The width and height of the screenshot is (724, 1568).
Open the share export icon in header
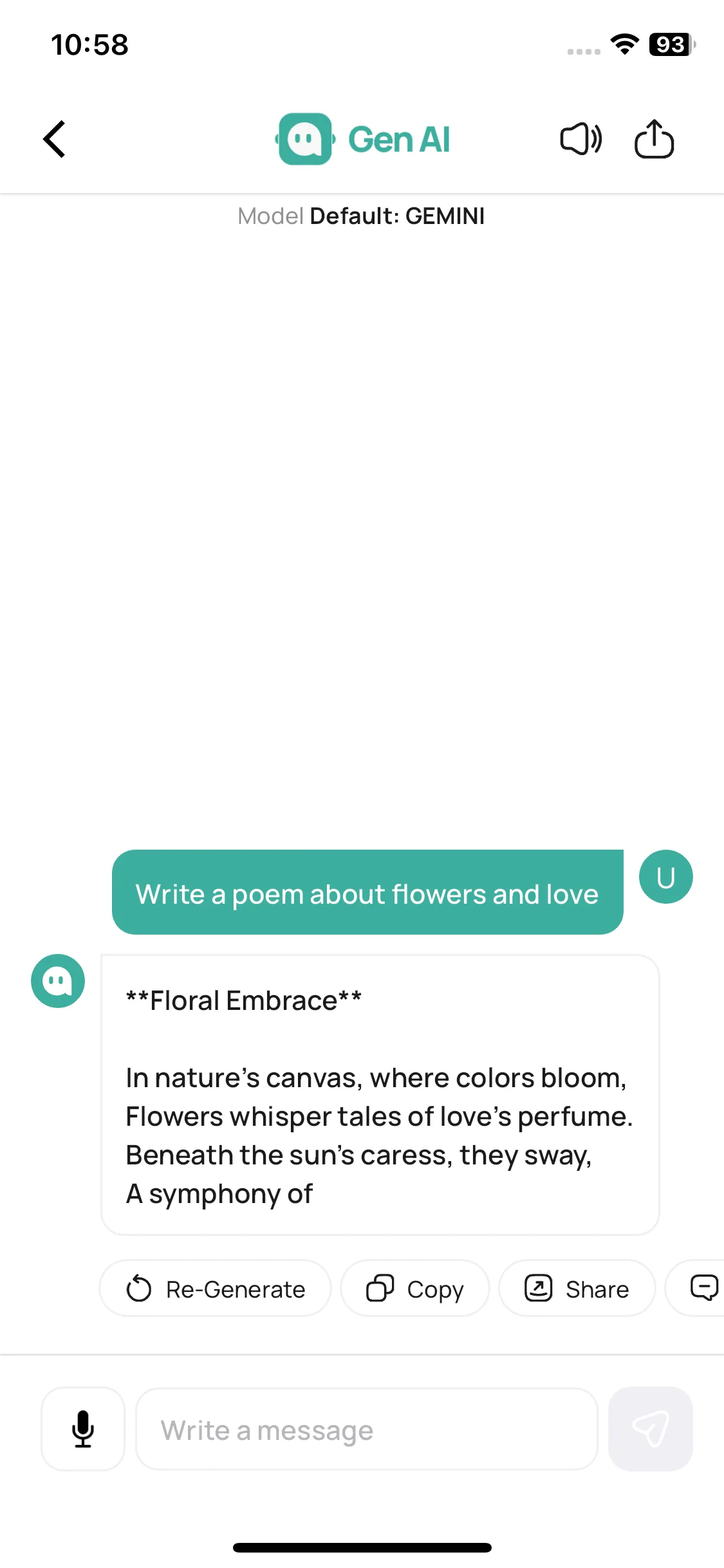(x=654, y=138)
